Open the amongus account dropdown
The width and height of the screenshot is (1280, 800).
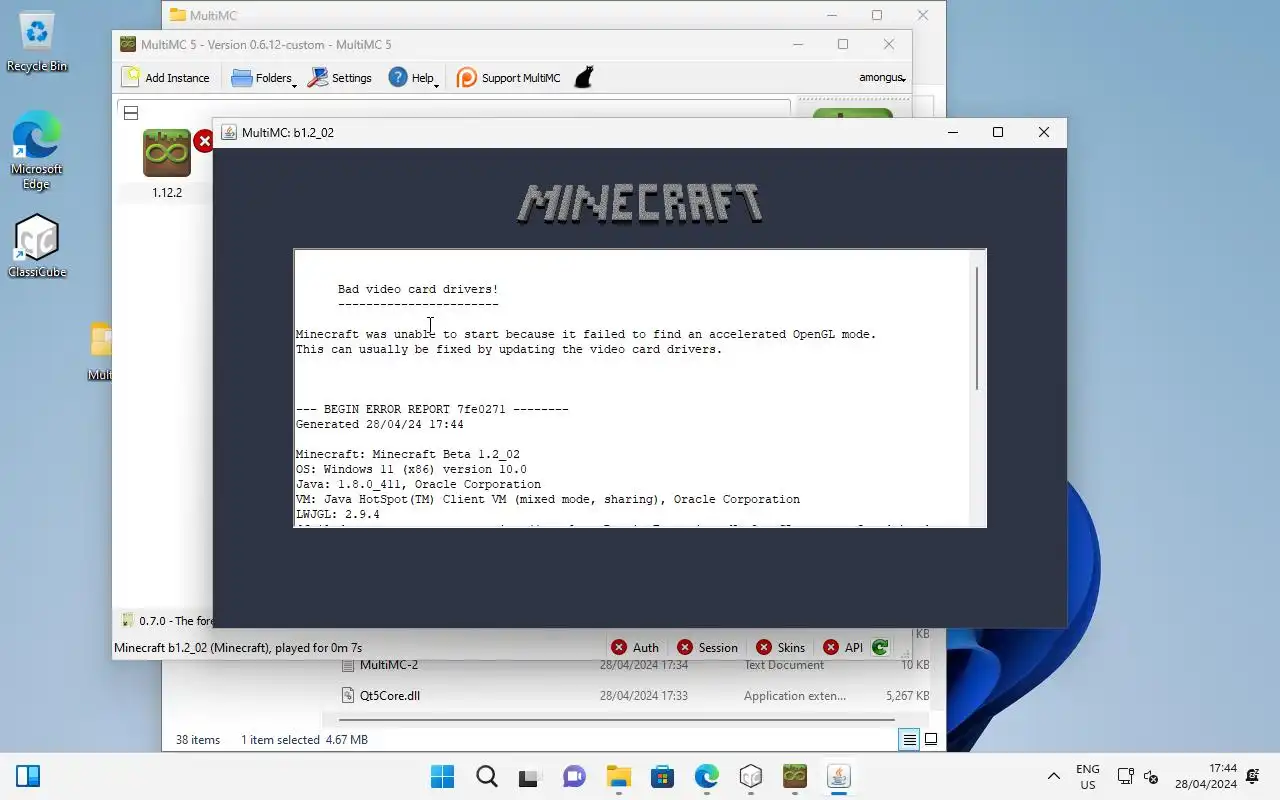[x=882, y=77]
